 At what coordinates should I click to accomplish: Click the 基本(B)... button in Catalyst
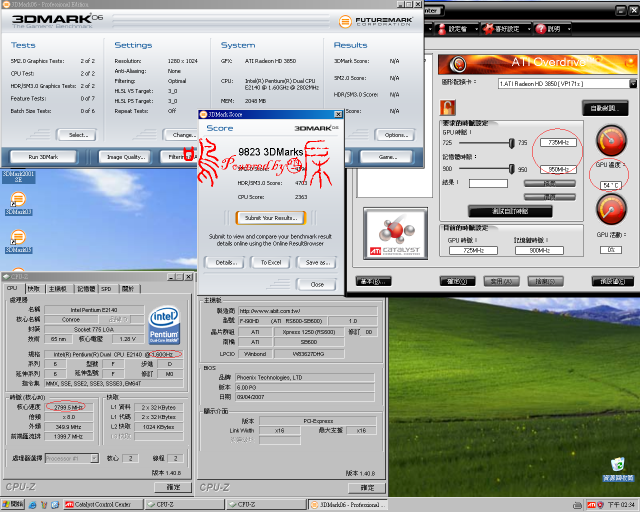click(373, 281)
